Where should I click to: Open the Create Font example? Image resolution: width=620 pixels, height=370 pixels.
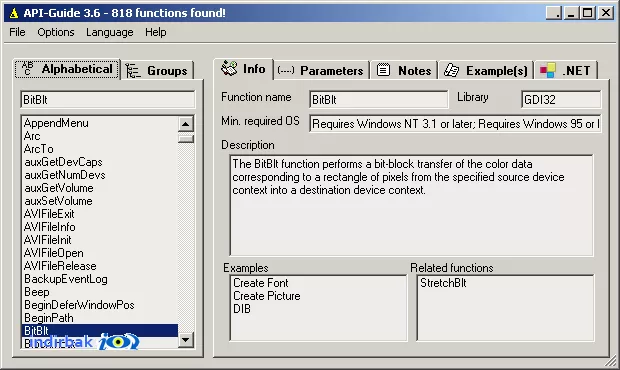261,283
